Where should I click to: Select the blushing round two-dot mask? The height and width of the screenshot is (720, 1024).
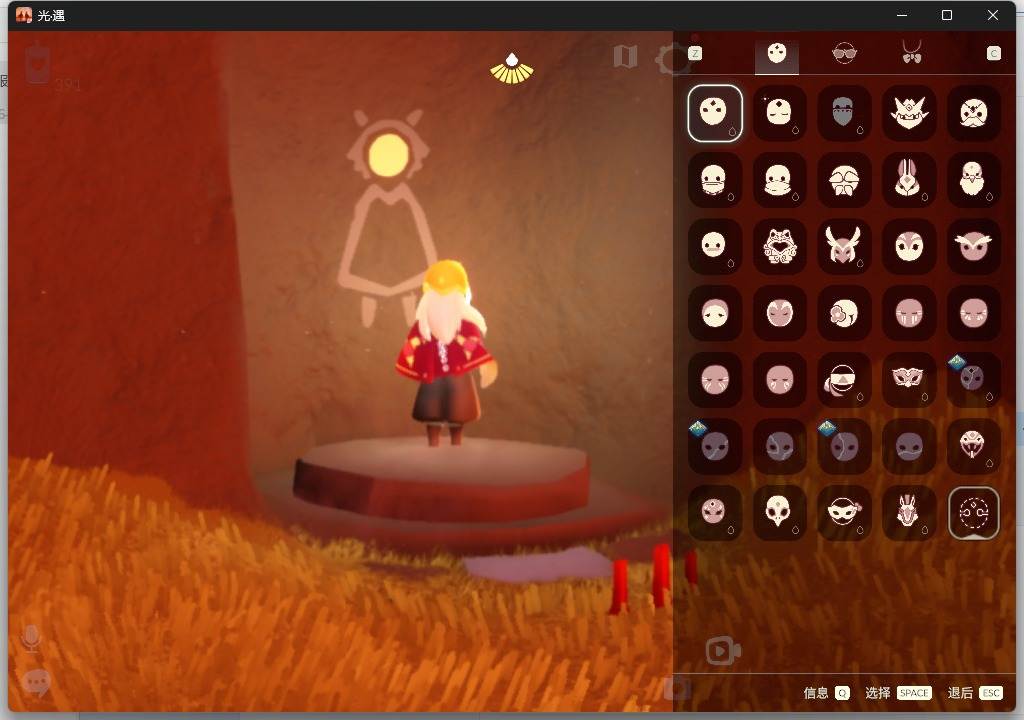714,246
